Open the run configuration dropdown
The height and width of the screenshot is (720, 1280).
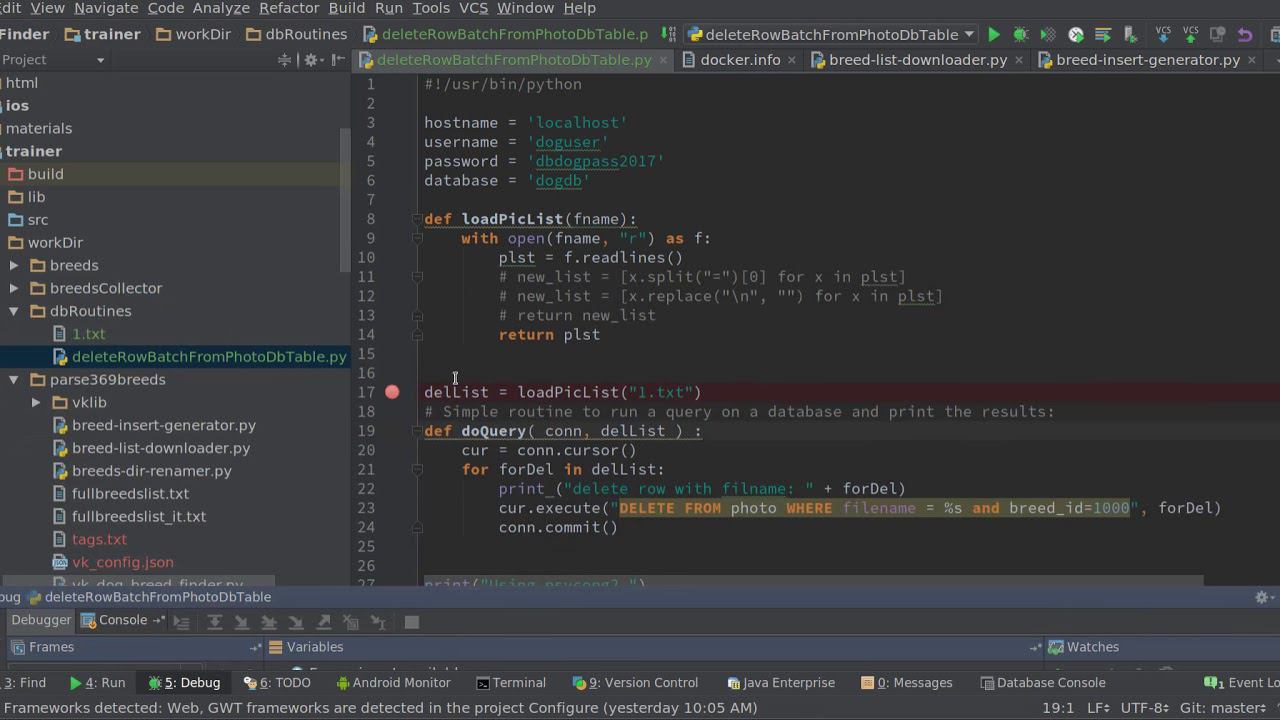click(830, 35)
